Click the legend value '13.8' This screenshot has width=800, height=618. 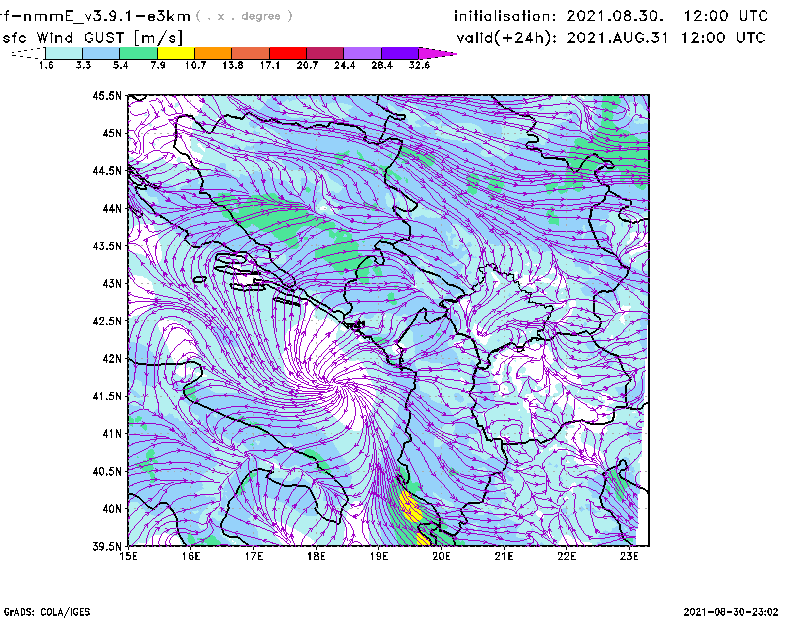point(233,65)
